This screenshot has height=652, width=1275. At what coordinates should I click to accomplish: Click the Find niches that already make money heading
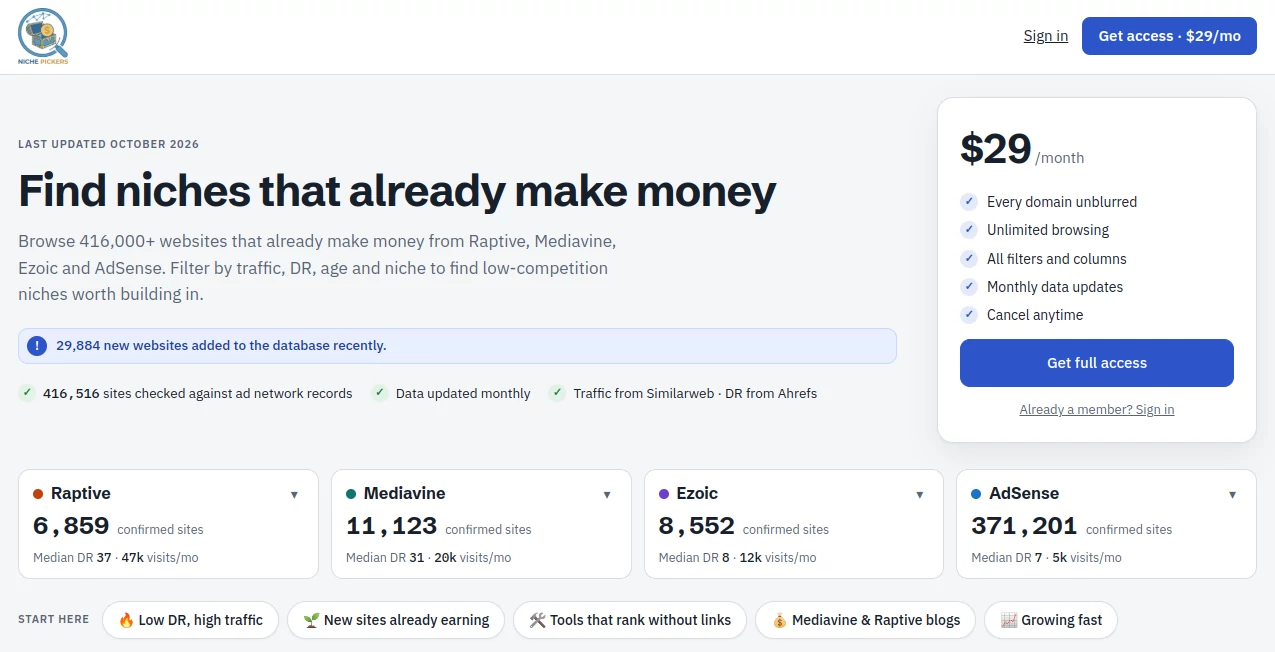(397, 190)
